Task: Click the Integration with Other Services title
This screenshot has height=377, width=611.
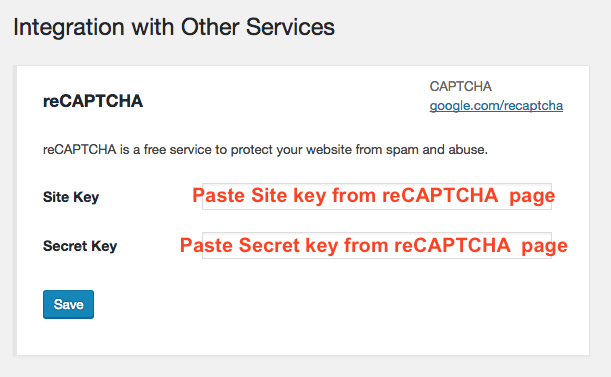Action: 174,27
